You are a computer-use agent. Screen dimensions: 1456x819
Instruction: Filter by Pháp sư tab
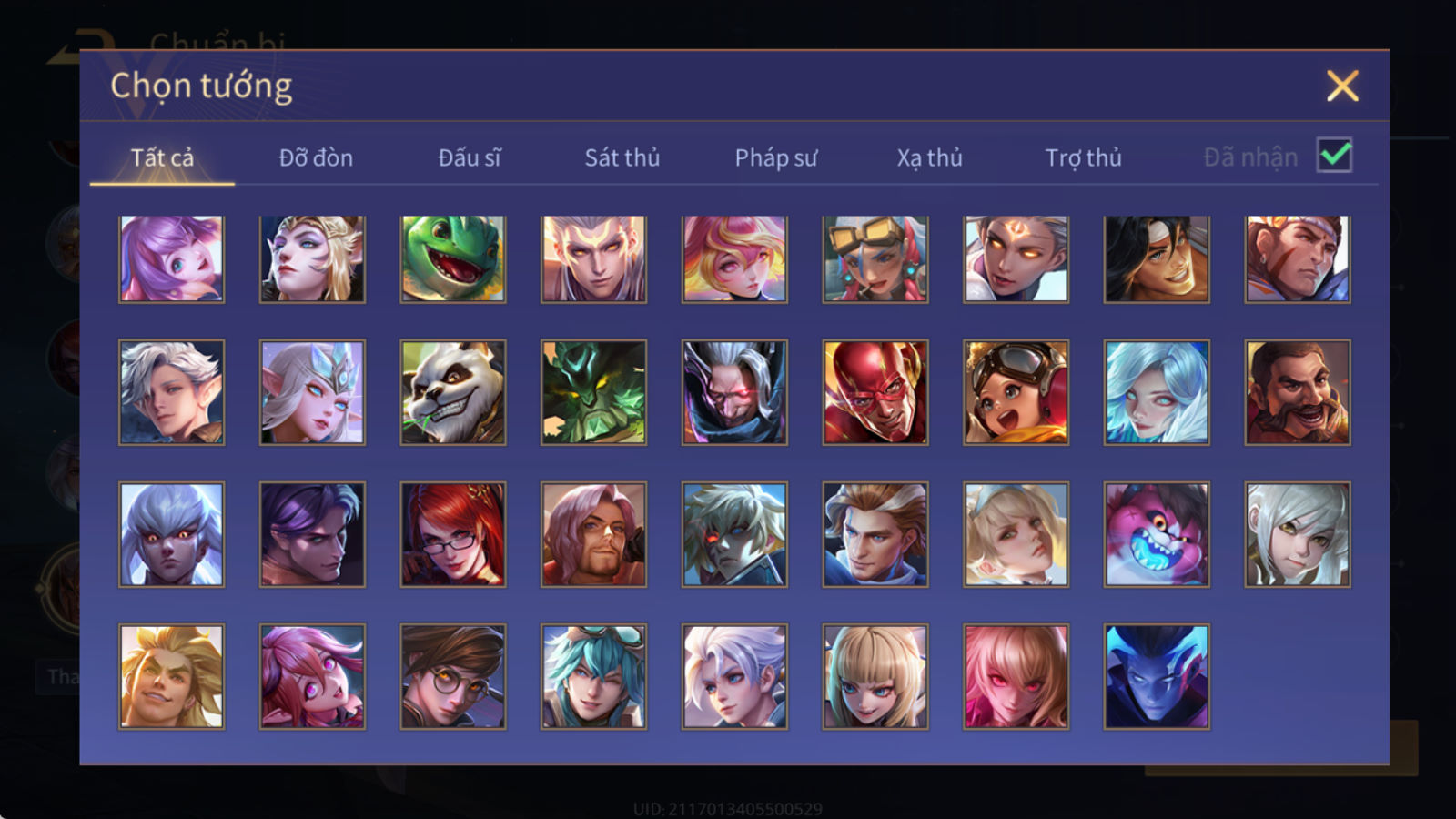(x=776, y=157)
